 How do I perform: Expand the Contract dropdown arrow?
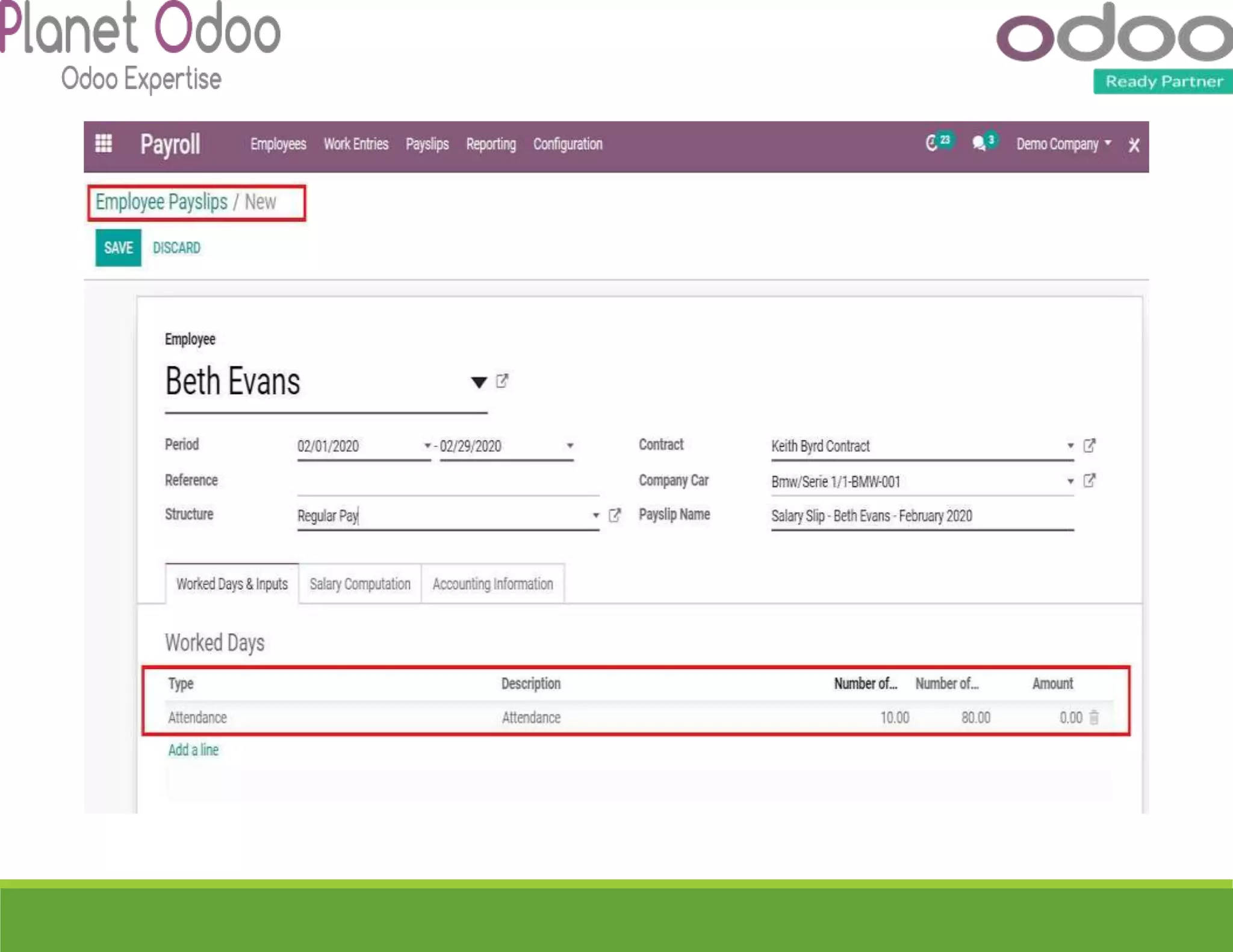click(x=1070, y=446)
